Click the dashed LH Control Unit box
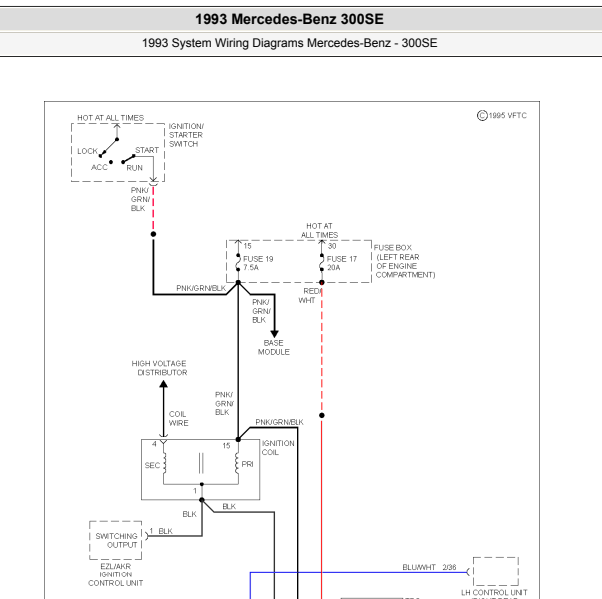 (496, 571)
